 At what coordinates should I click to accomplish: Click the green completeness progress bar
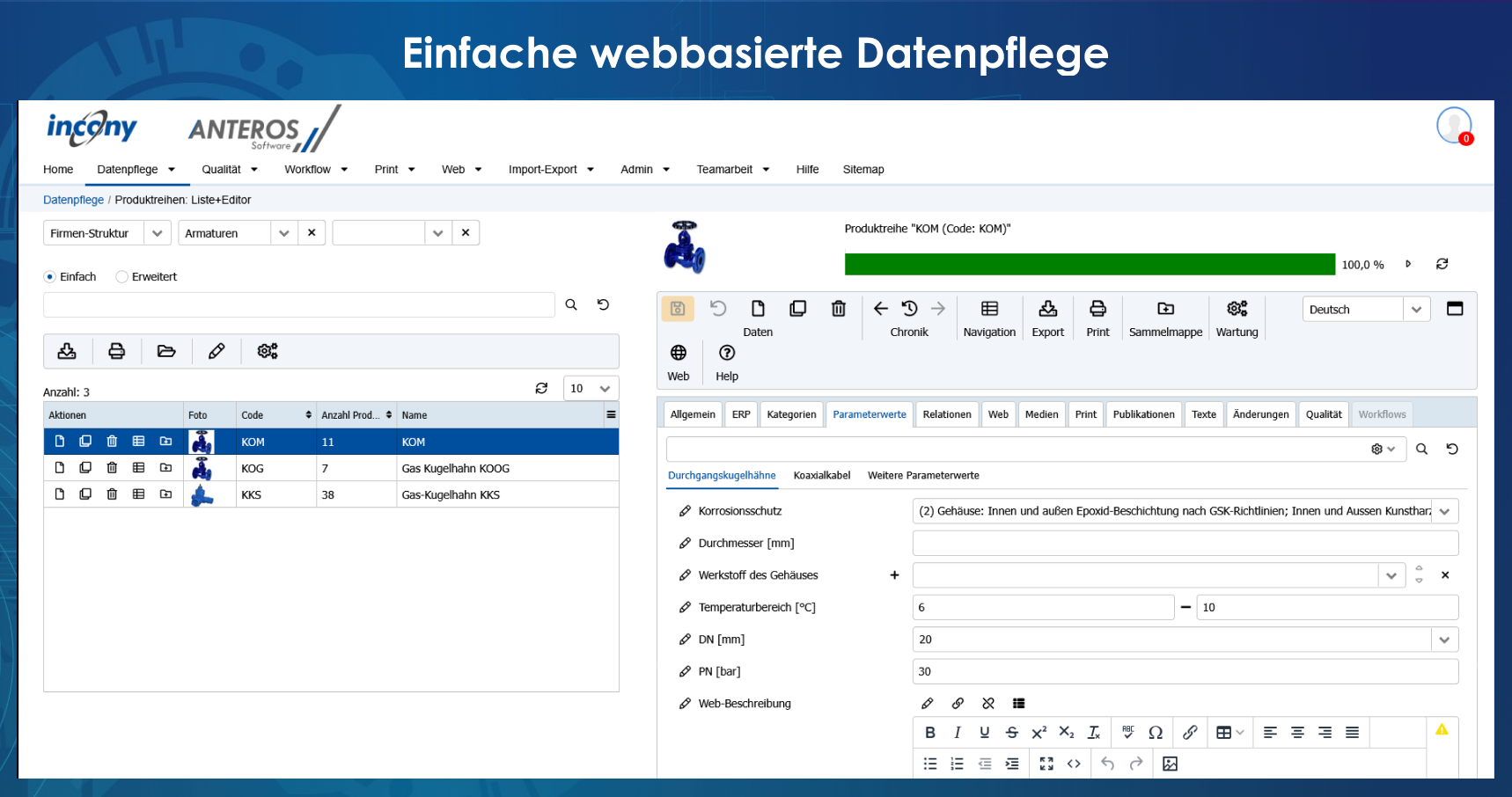tap(1089, 265)
